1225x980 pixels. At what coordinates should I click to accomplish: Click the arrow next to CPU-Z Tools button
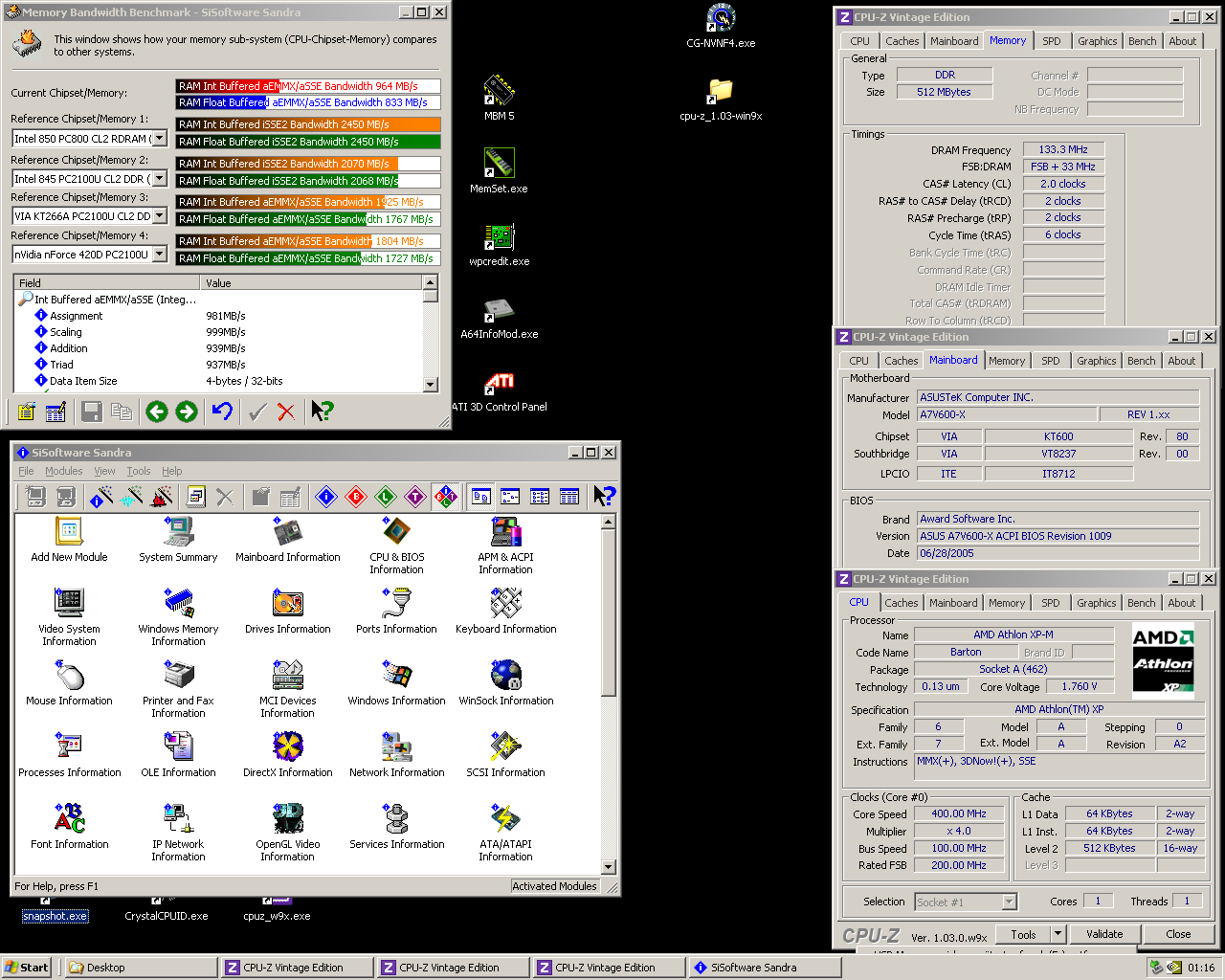[1058, 934]
